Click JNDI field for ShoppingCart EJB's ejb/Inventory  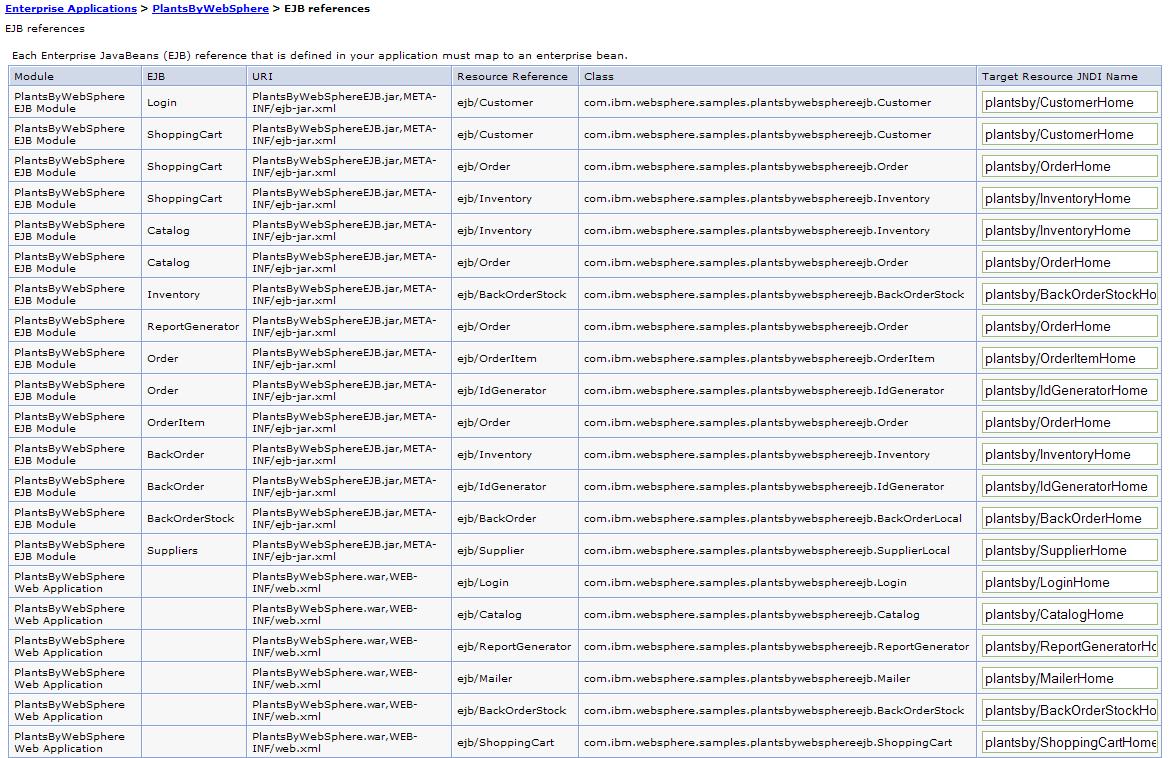pos(1069,199)
